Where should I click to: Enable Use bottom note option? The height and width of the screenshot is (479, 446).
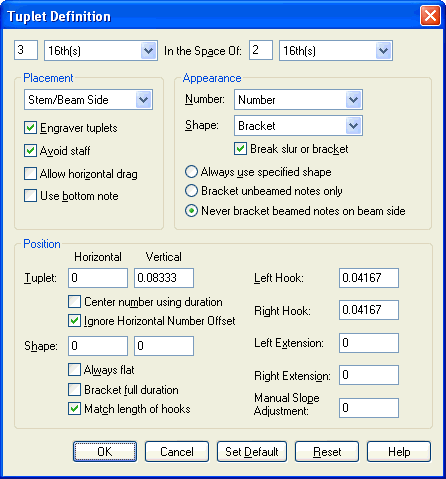pyautogui.click(x=30, y=196)
